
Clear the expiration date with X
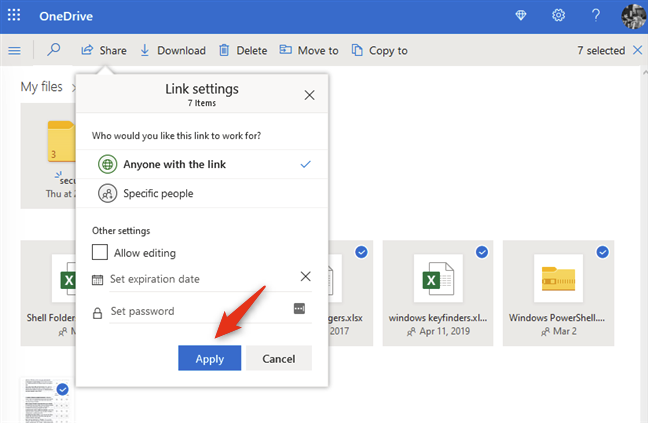tap(305, 276)
